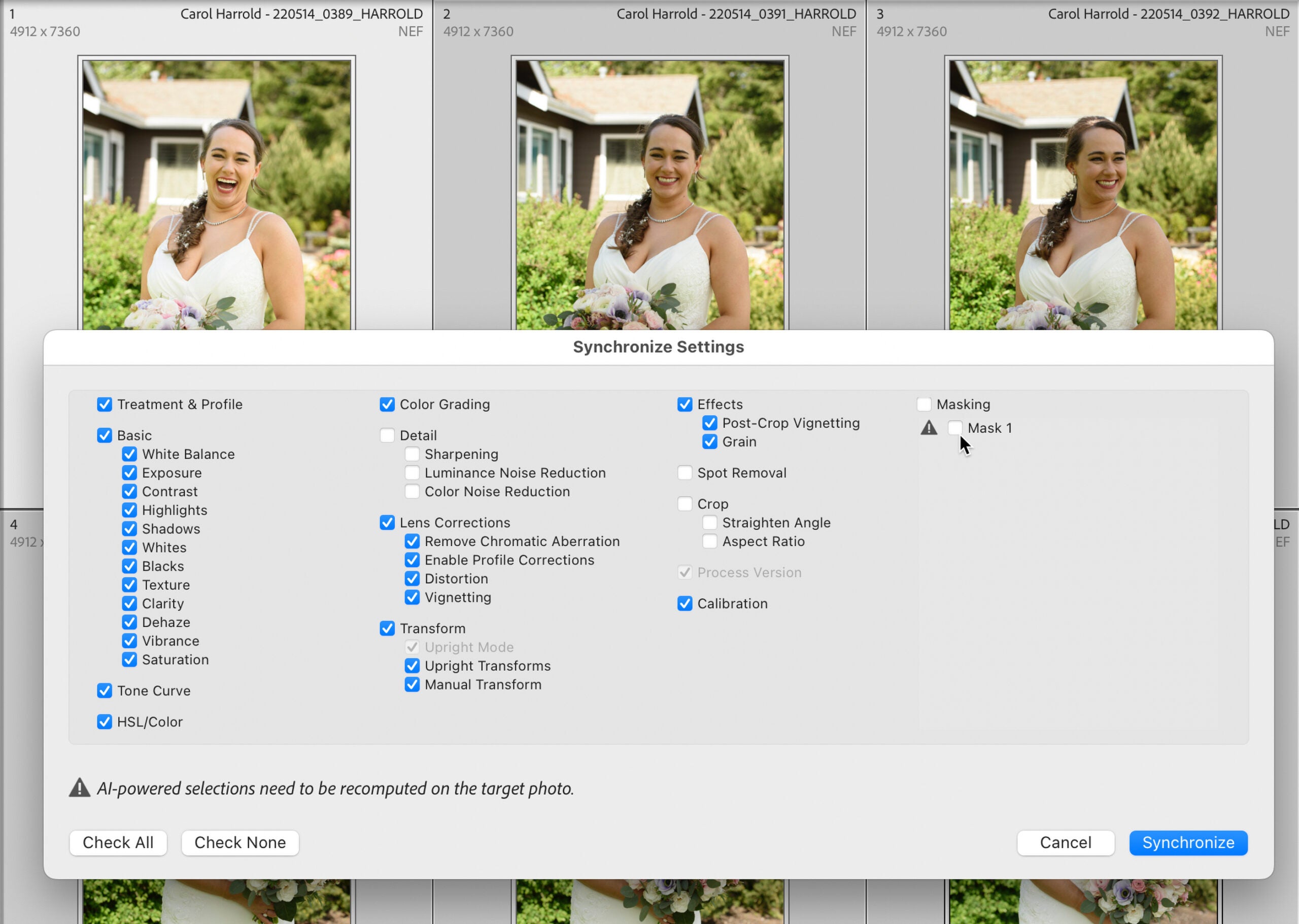Uncheck Vibrance checkbox
The image size is (1299, 924).
click(x=130, y=641)
